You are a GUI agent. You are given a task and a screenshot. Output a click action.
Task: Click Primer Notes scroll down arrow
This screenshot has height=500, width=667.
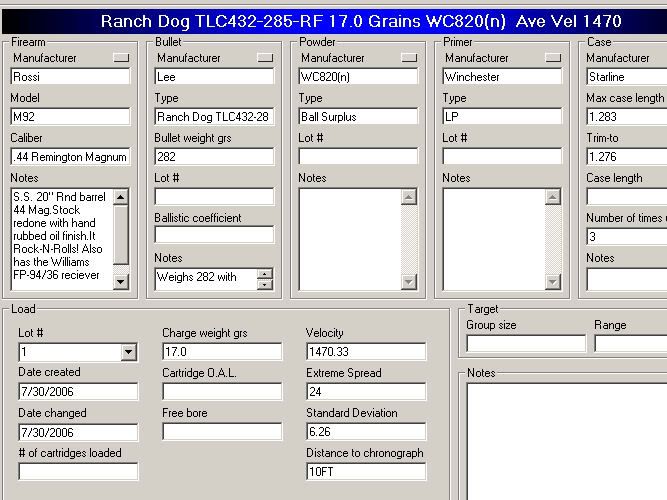(553, 282)
